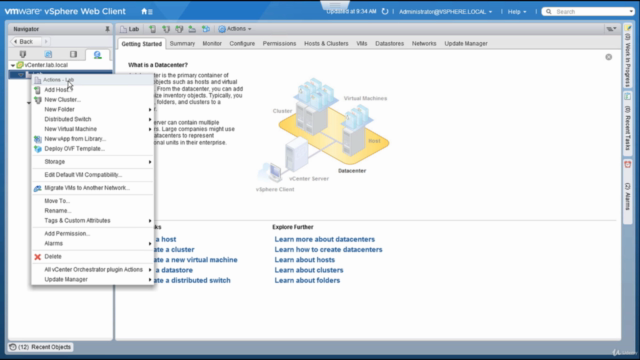640x360 pixels.
Task: Click the Recent Objects clock icon
Action: tap(13, 347)
